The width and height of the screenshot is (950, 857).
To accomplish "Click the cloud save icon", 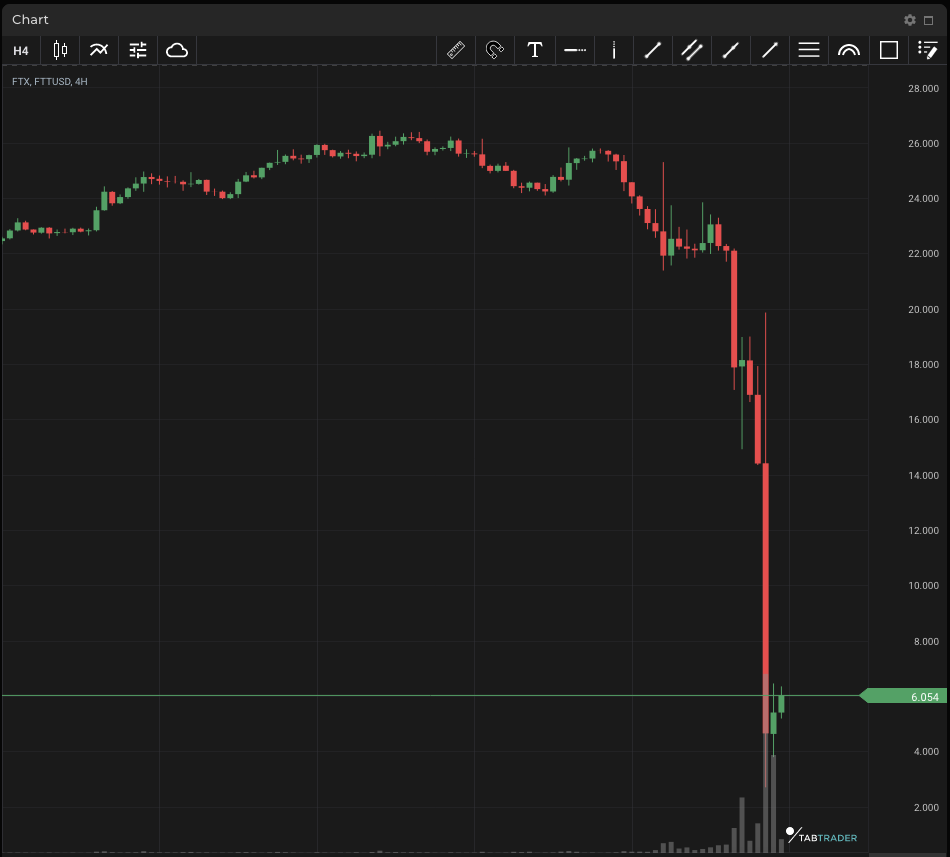I will pyautogui.click(x=177, y=50).
